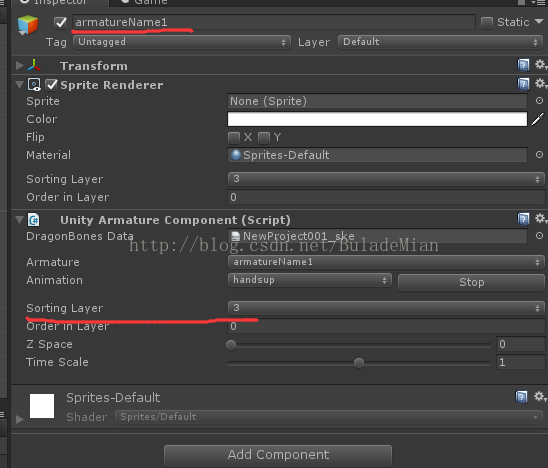Open object picker for Sprite field

click(539, 101)
